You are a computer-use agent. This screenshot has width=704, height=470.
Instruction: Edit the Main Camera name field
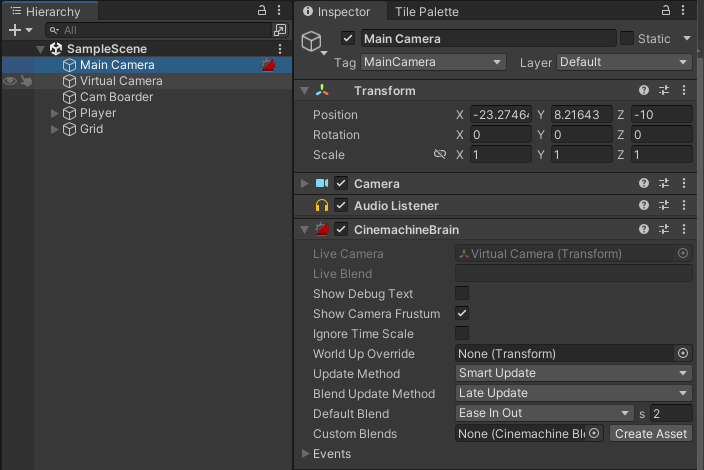click(x=488, y=39)
